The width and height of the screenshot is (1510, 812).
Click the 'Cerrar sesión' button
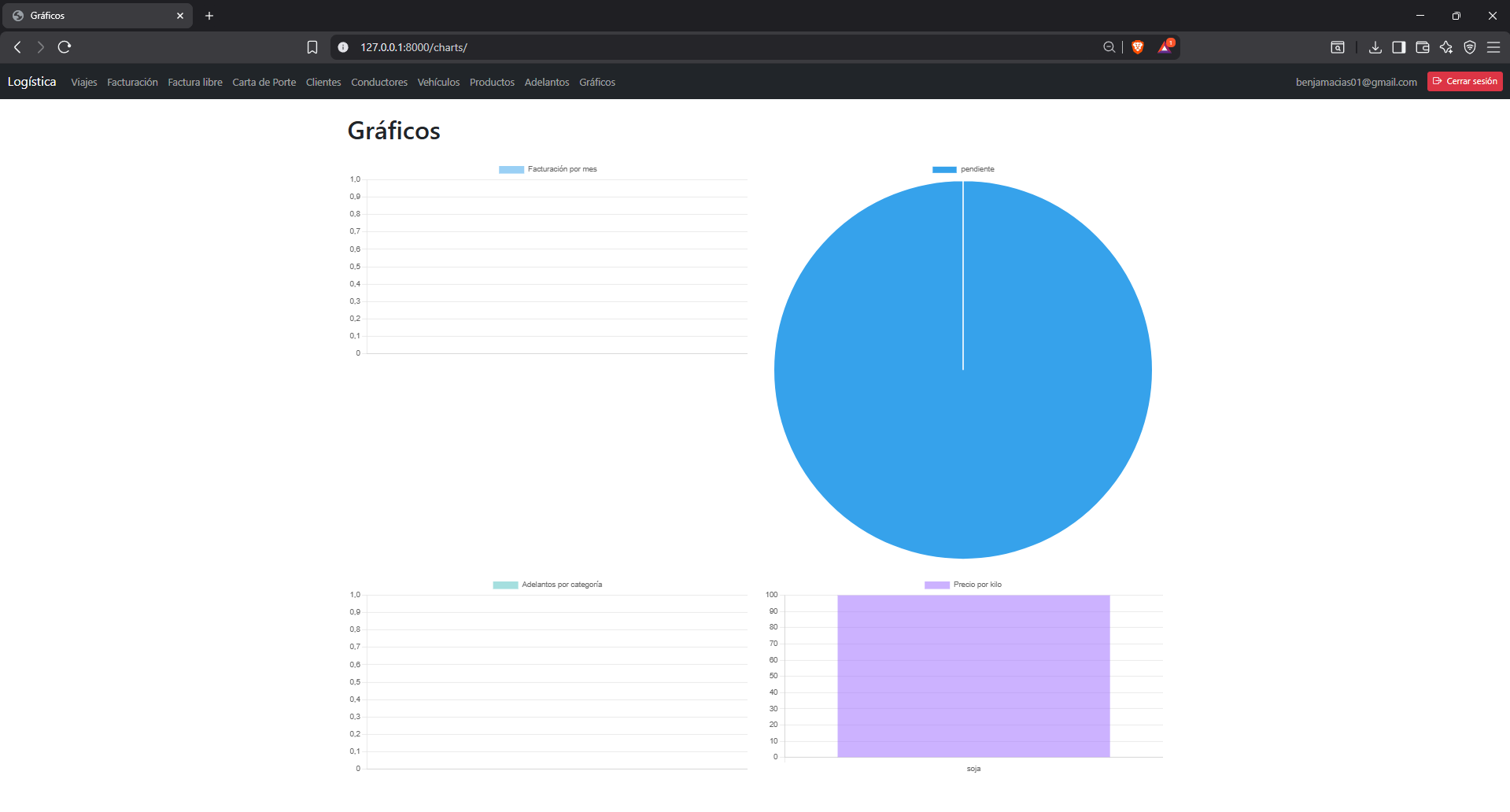1464,82
